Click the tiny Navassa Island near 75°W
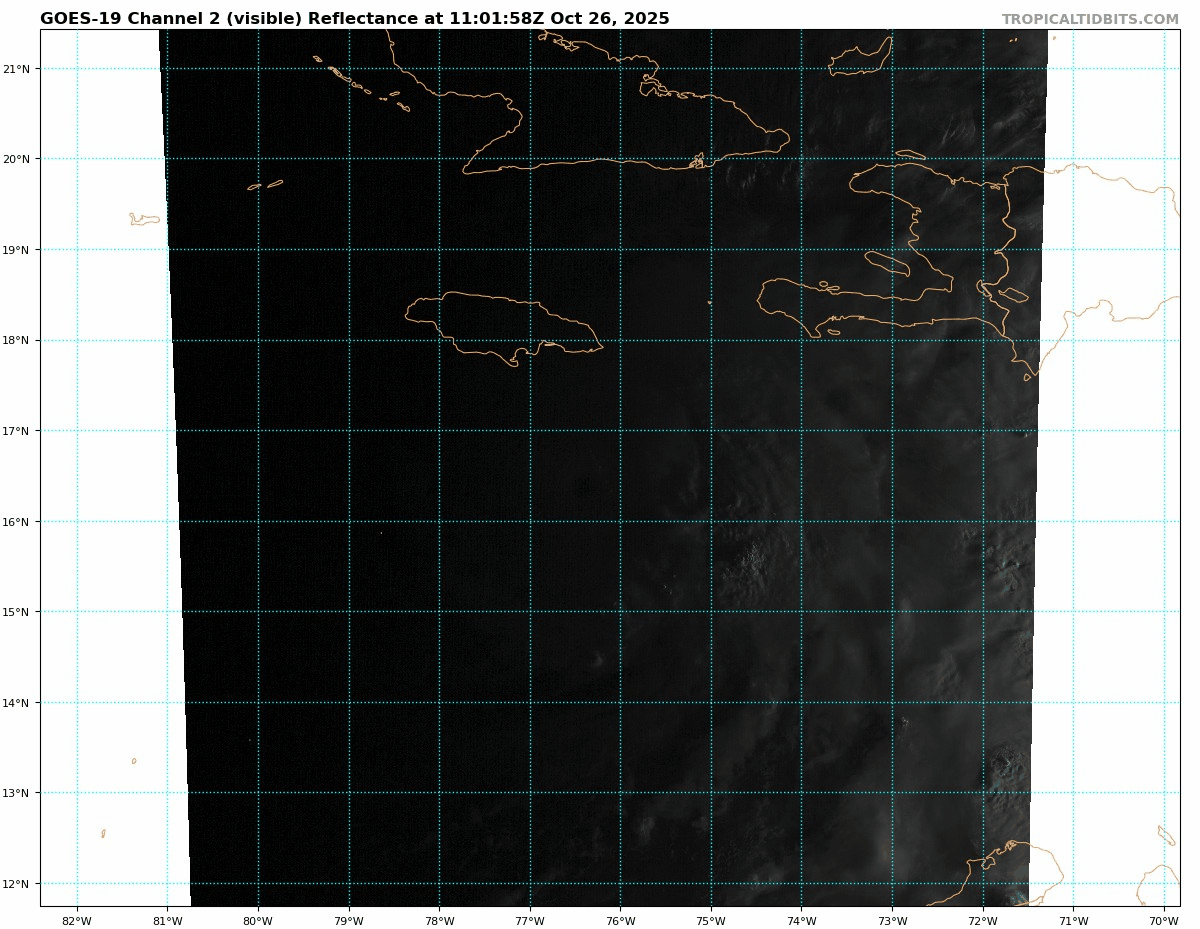The image size is (1200, 929). tap(709, 302)
